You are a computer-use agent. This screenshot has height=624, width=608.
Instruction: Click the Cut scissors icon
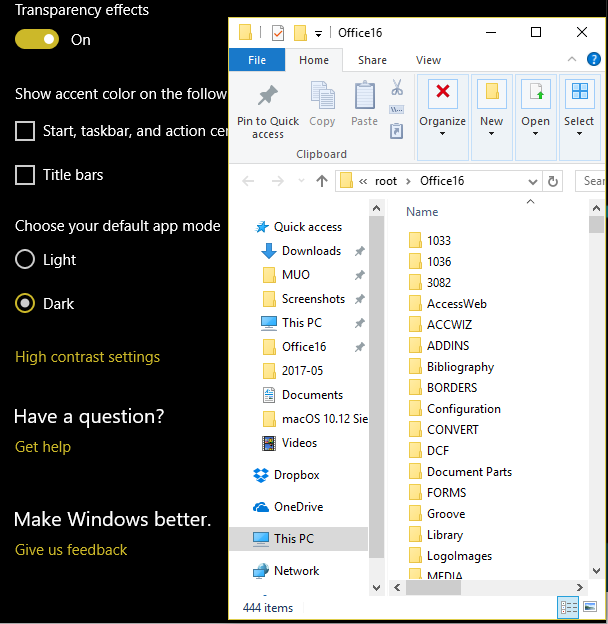397,87
